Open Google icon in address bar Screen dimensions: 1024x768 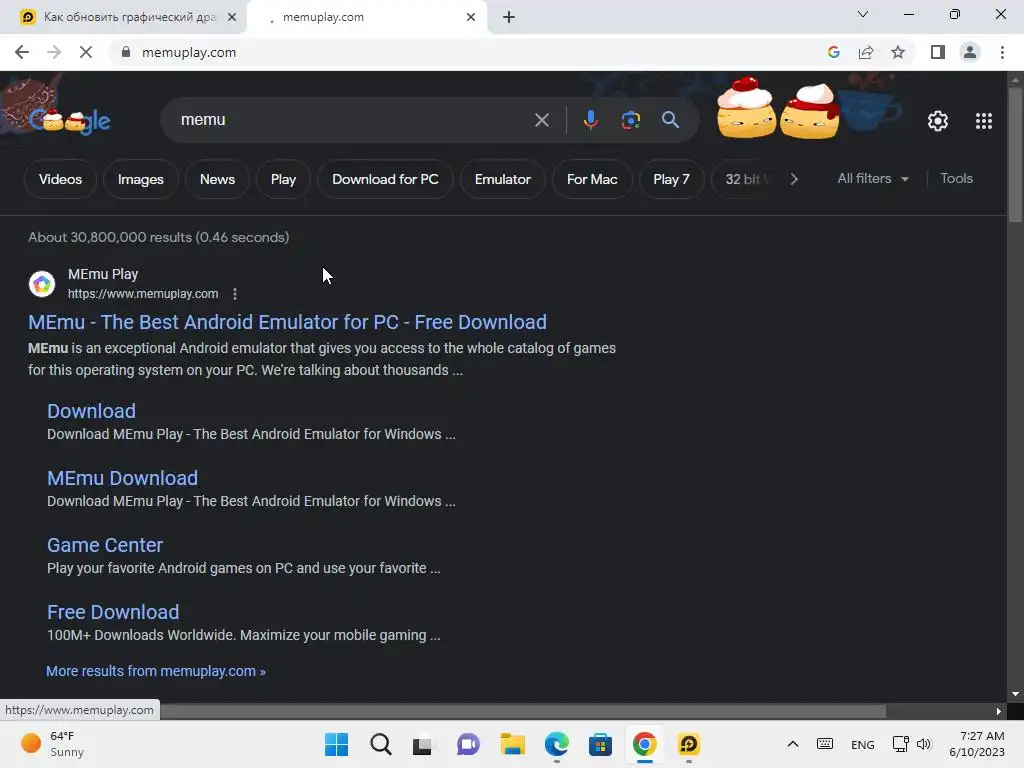[x=833, y=52]
